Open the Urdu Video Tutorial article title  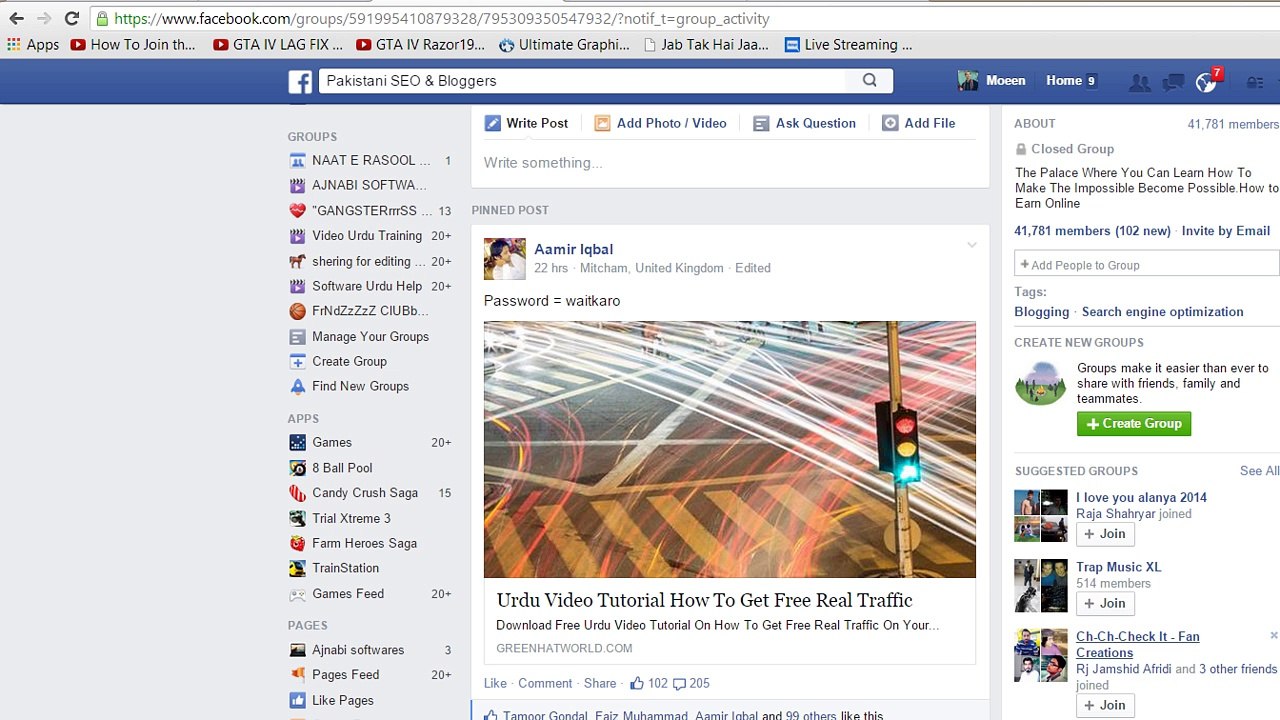point(704,600)
